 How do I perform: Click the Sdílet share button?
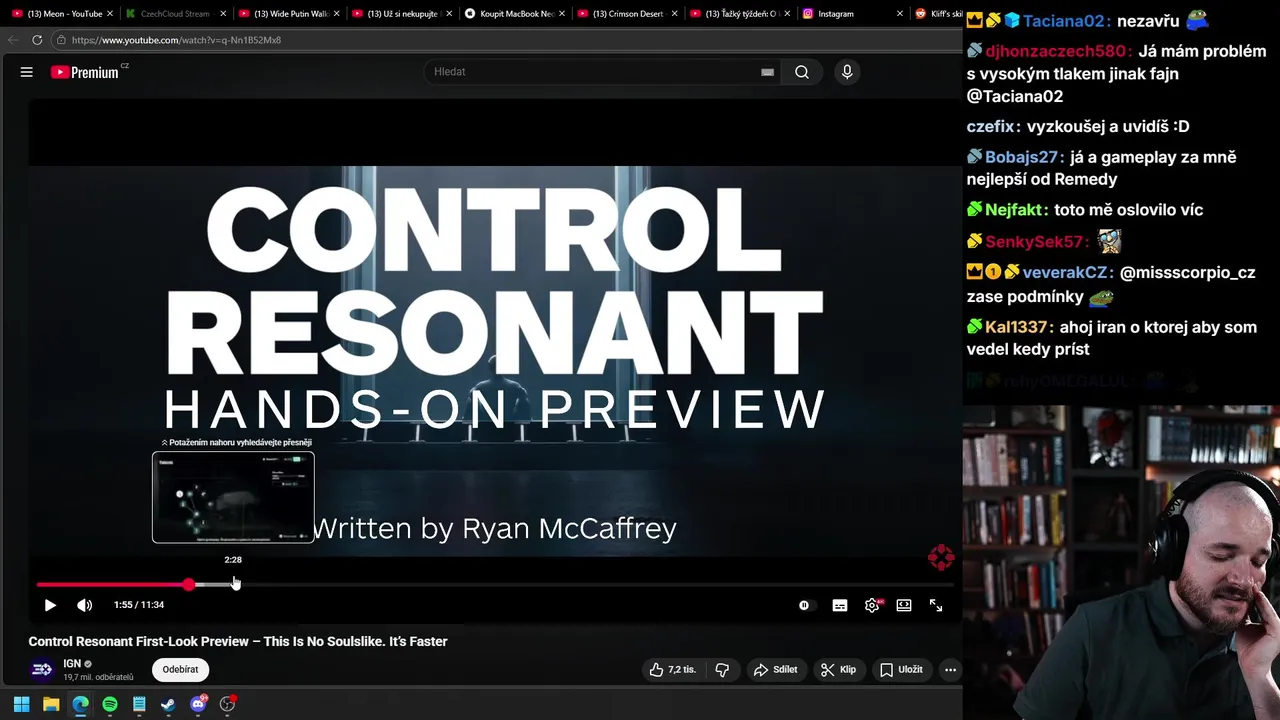(776, 670)
